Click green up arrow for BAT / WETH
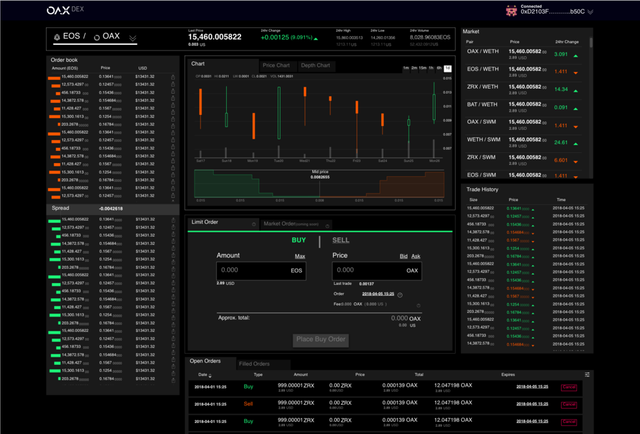 coord(576,109)
